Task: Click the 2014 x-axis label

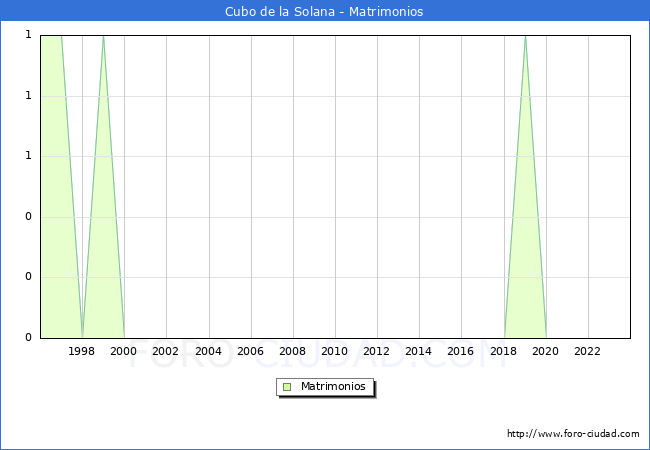Action: point(418,351)
